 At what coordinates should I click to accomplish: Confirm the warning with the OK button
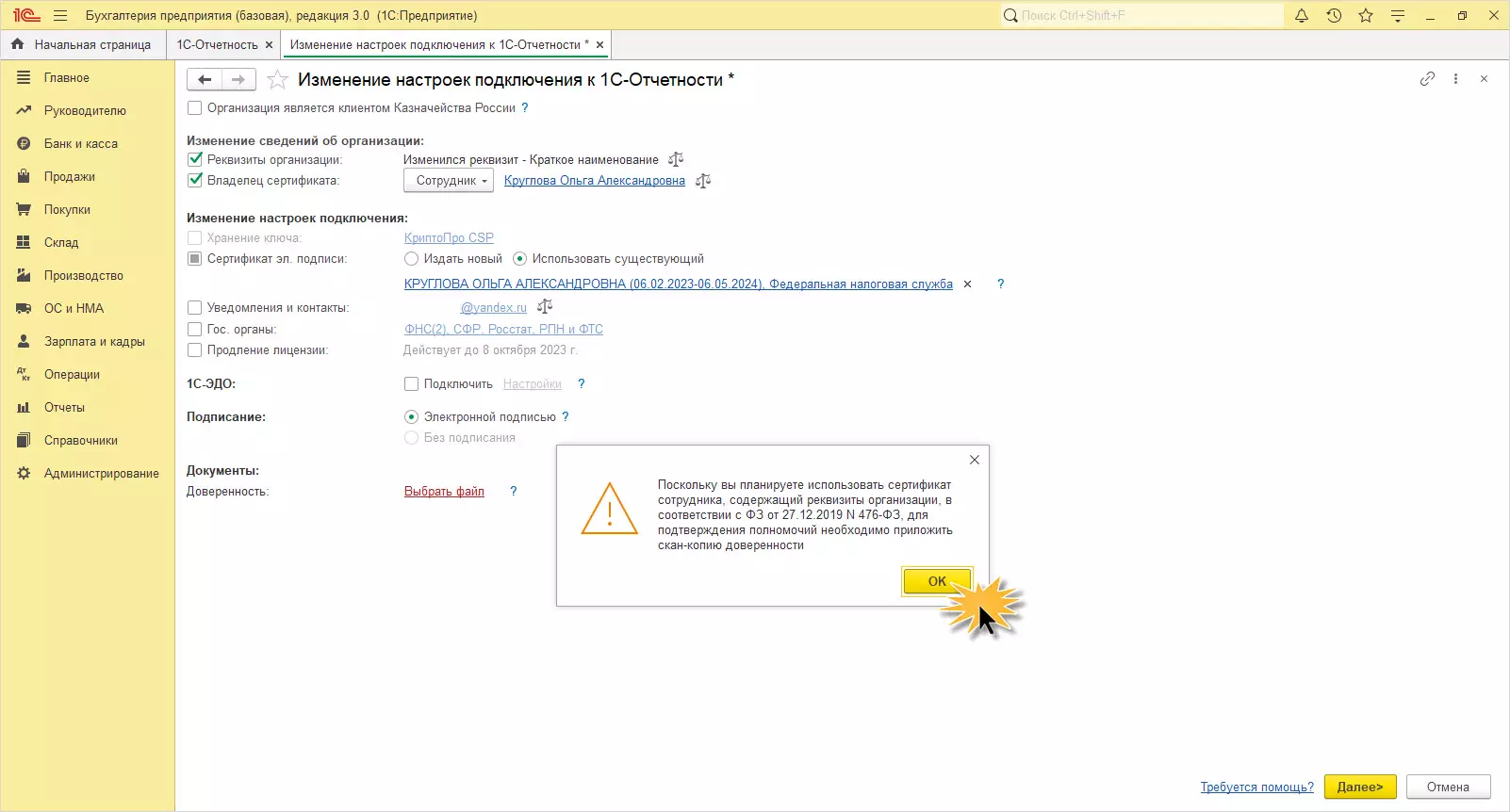coord(937,581)
